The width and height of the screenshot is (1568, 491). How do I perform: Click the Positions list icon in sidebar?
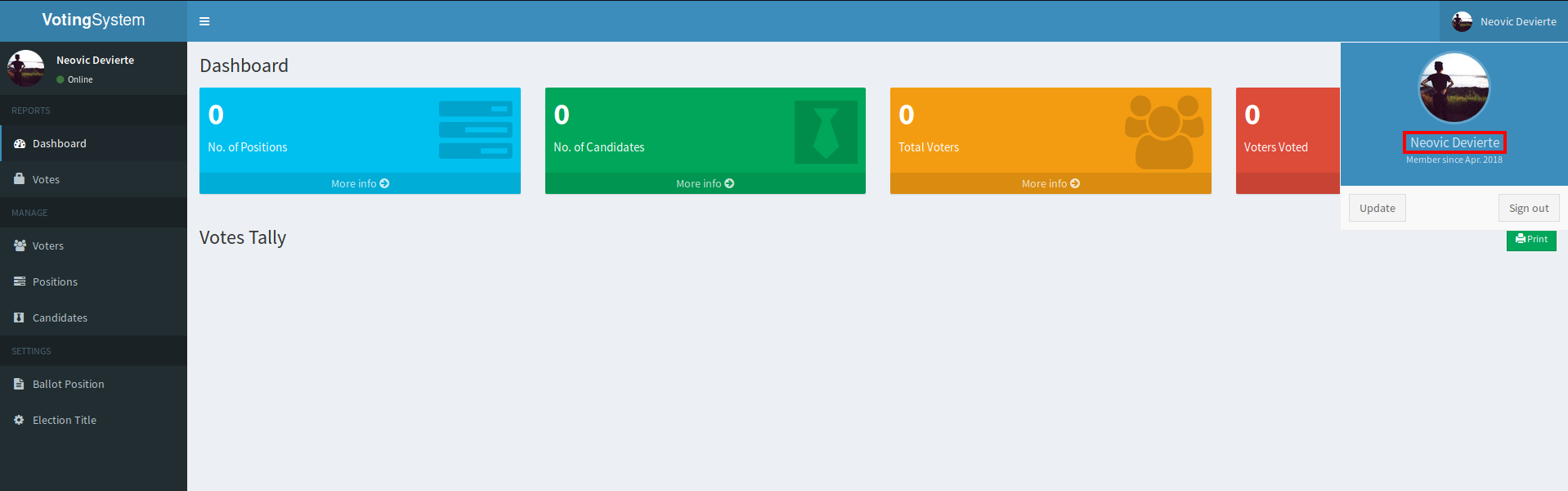(x=20, y=282)
